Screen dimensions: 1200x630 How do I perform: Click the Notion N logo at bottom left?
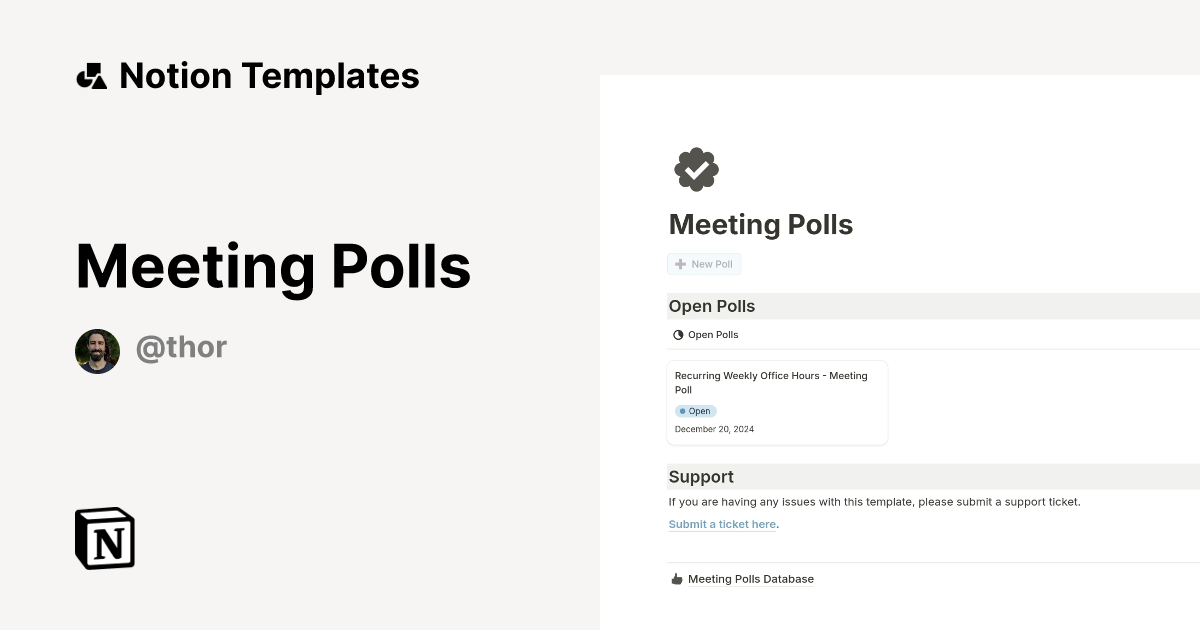(104, 538)
